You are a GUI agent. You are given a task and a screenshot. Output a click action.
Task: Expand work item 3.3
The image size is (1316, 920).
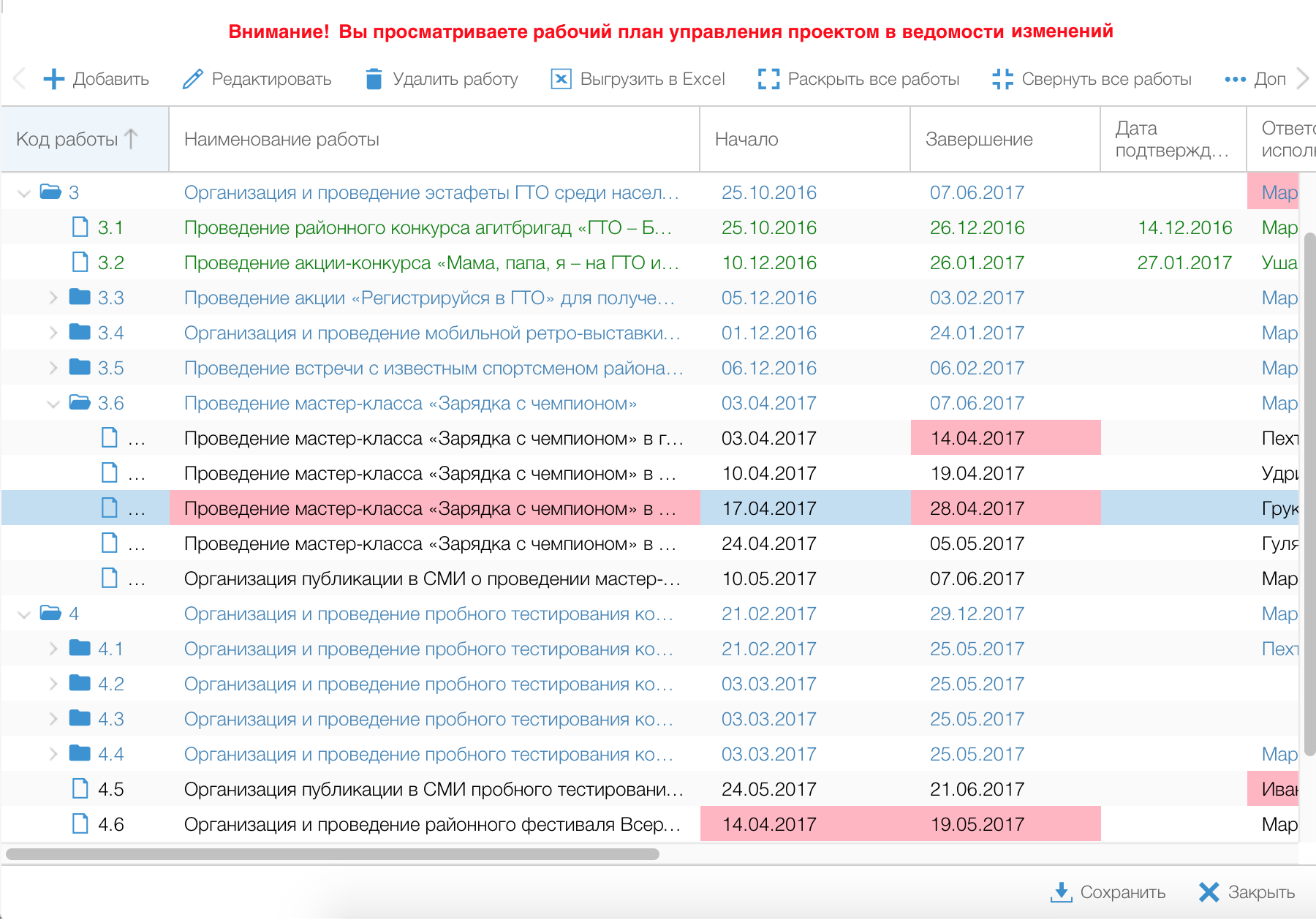(53, 298)
